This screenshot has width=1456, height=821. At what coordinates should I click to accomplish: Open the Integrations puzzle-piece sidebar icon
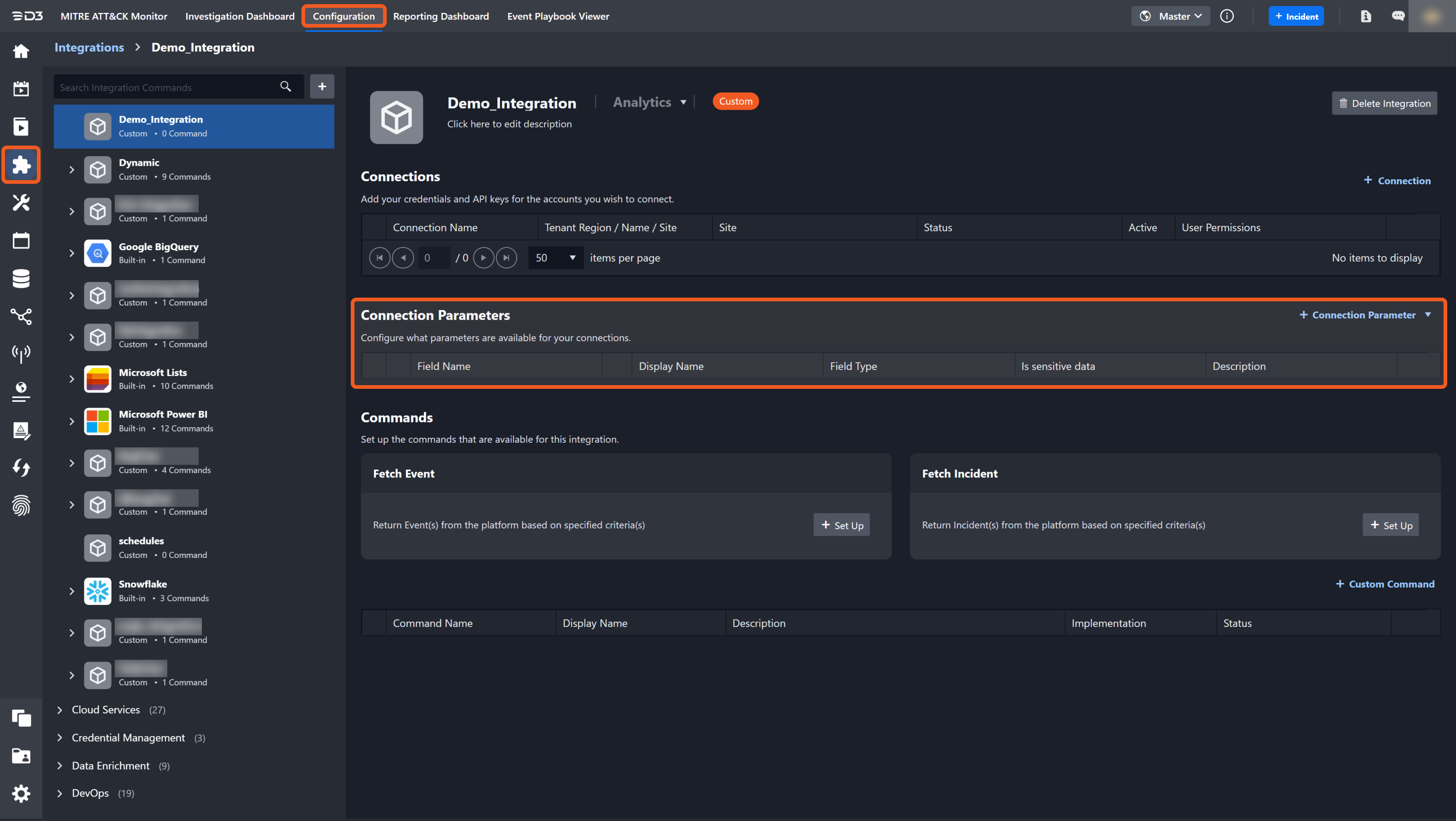[x=21, y=165]
